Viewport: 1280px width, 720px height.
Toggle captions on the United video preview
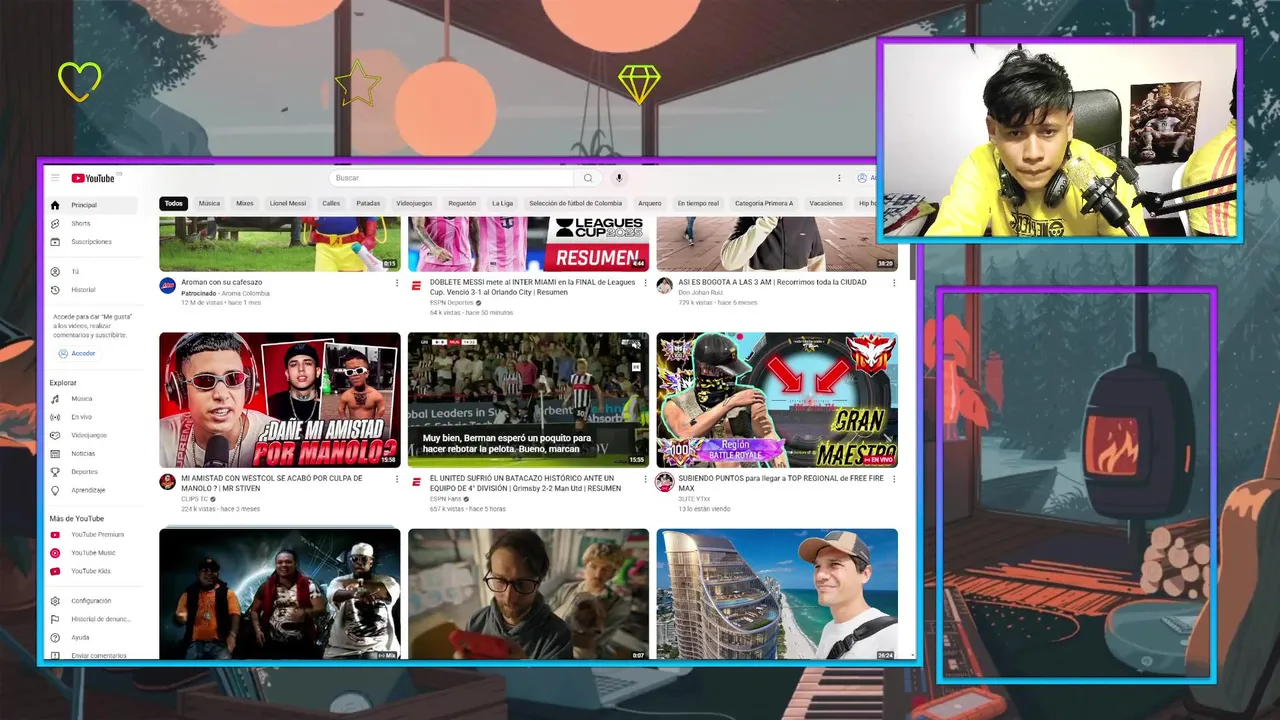tap(636, 366)
